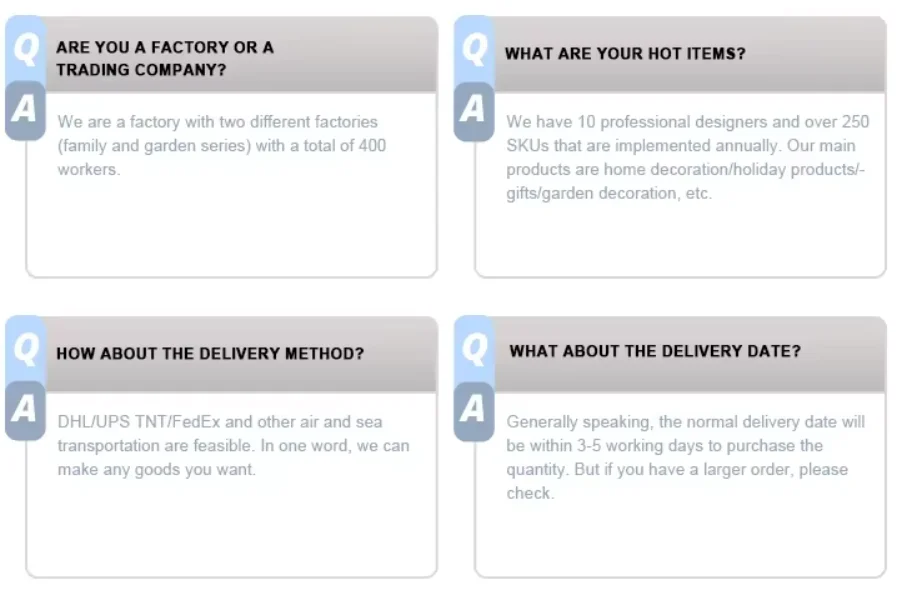Click the A icon beside the working days answer

(x=473, y=409)
